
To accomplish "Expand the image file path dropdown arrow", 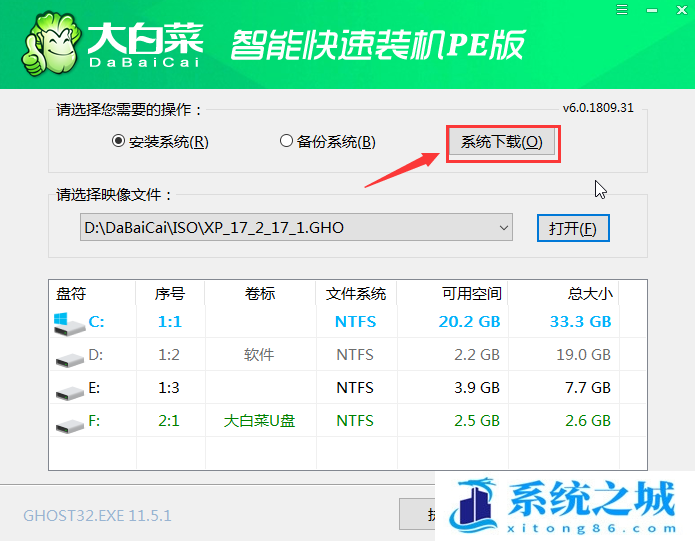I will [504, 228].
